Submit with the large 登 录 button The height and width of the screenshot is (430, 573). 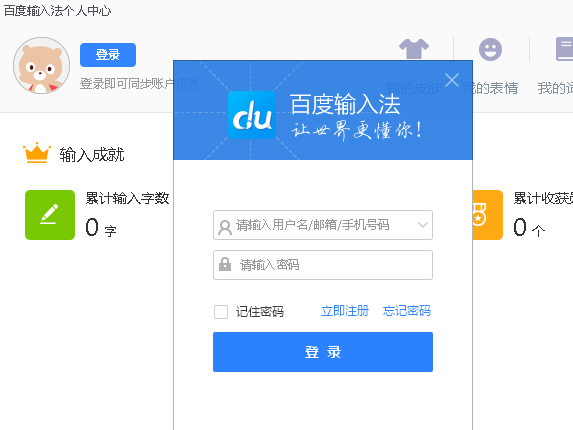click(x=323, y=352)
